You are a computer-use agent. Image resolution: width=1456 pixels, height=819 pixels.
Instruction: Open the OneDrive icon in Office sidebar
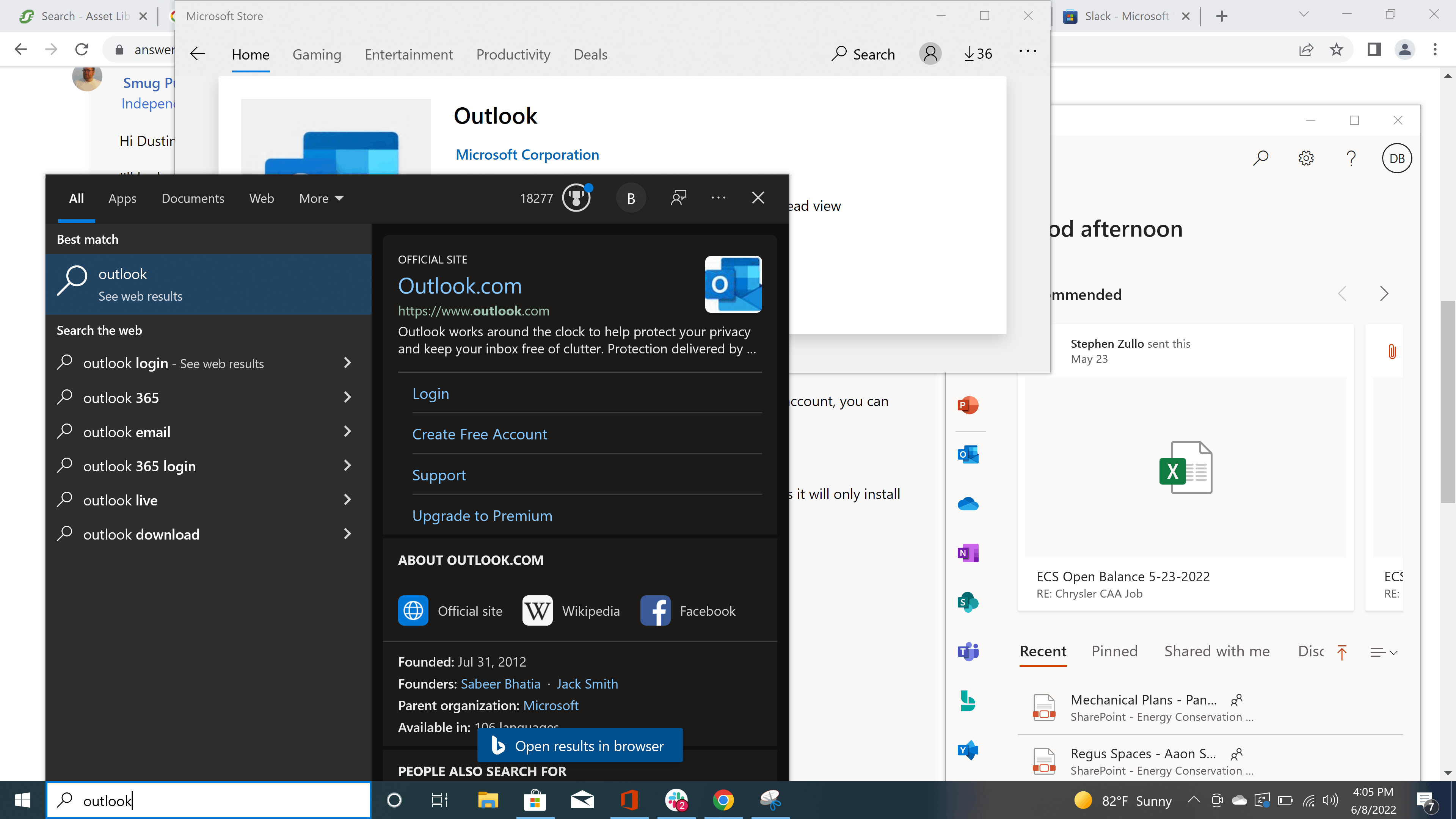[x=968, y=504]
